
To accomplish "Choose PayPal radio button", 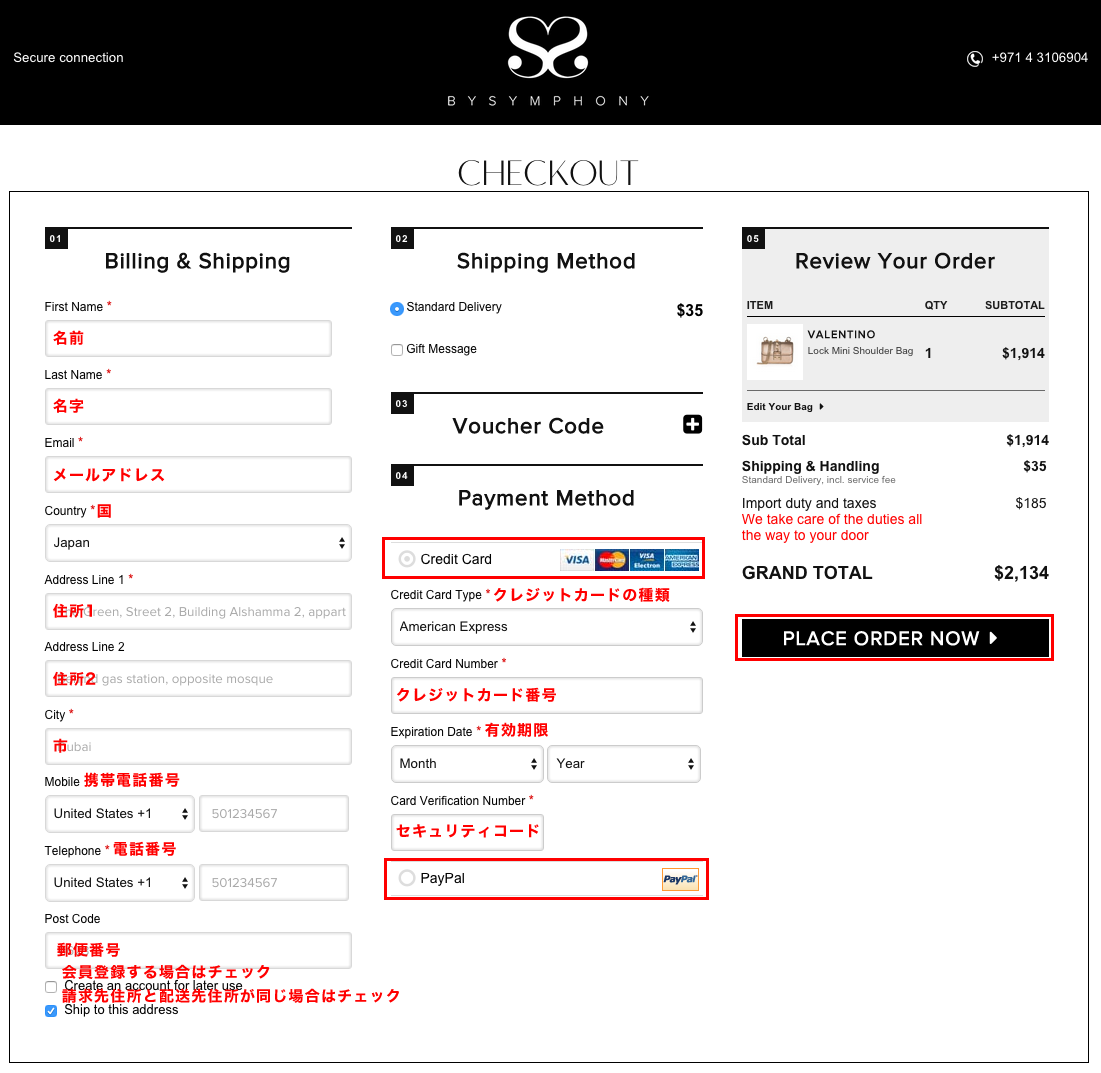I will coord(407,878).
